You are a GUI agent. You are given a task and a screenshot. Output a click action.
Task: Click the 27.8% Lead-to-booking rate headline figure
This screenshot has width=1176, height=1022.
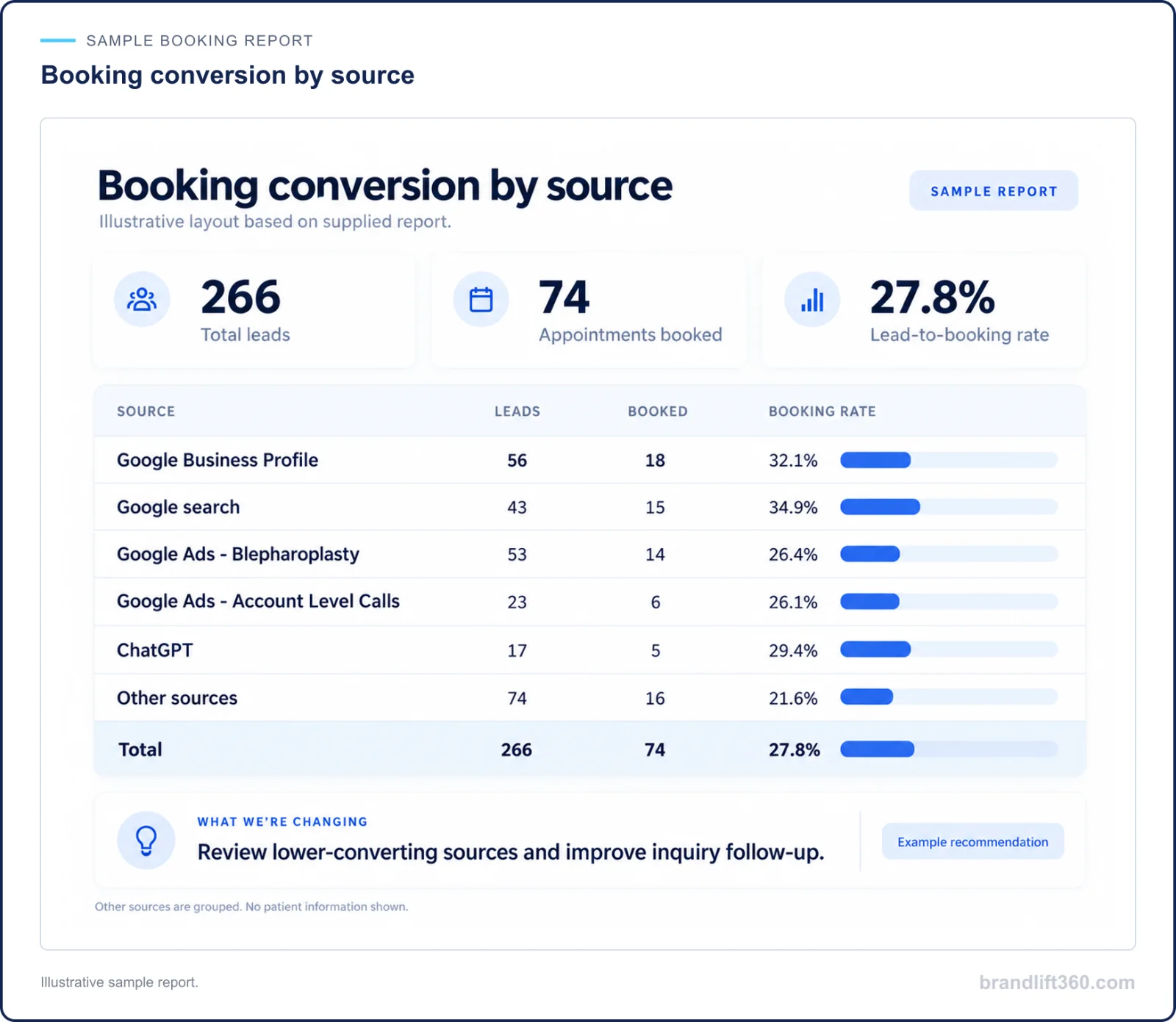coord(932,297)
